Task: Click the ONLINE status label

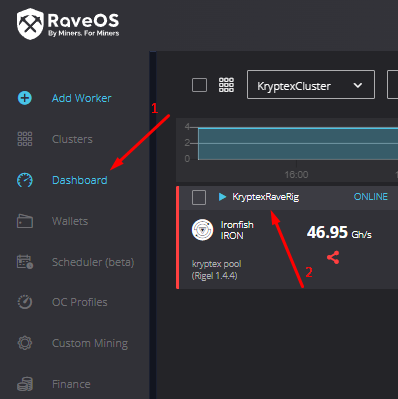Action: (371, 197)
